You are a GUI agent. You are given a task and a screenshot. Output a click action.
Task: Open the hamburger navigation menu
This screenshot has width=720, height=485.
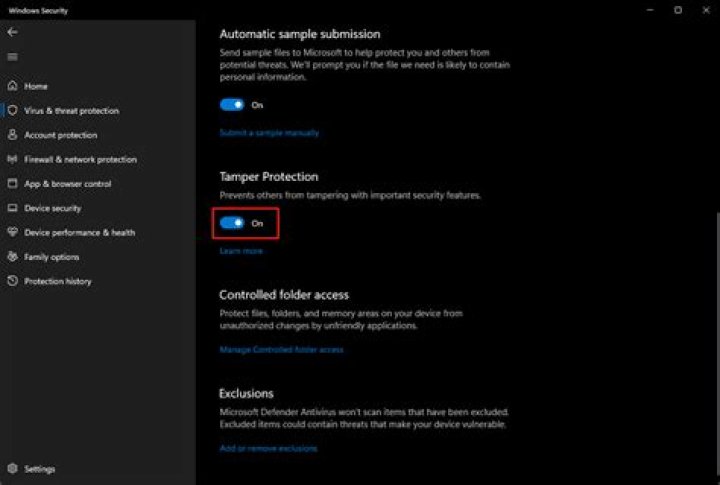click(12, 57)
